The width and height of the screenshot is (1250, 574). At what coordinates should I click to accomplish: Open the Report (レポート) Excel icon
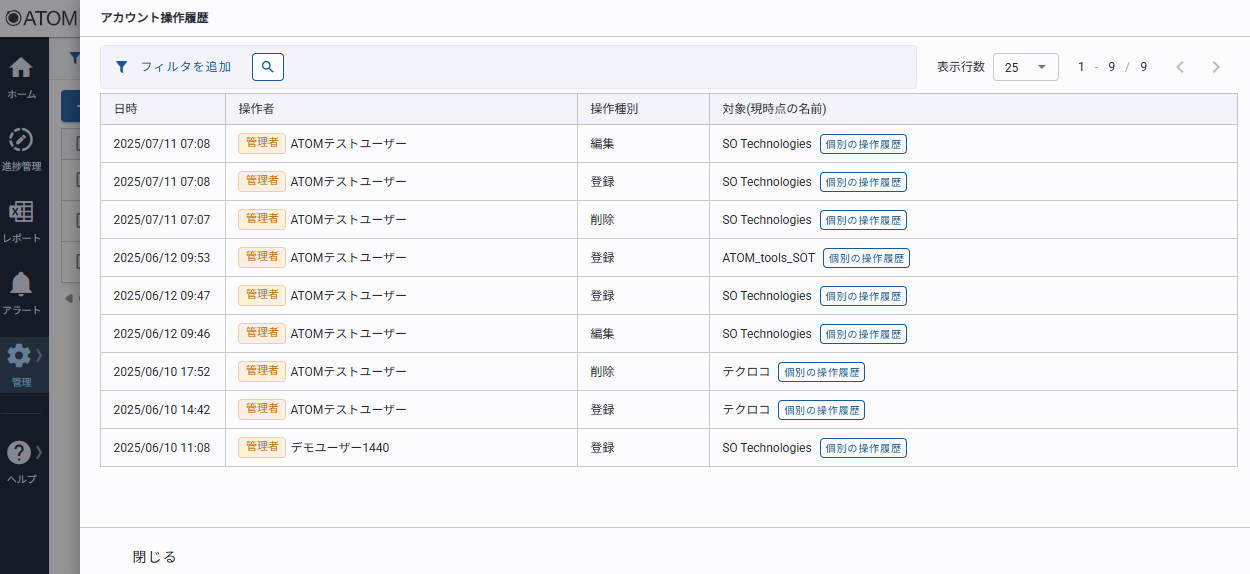click(21, 213)
